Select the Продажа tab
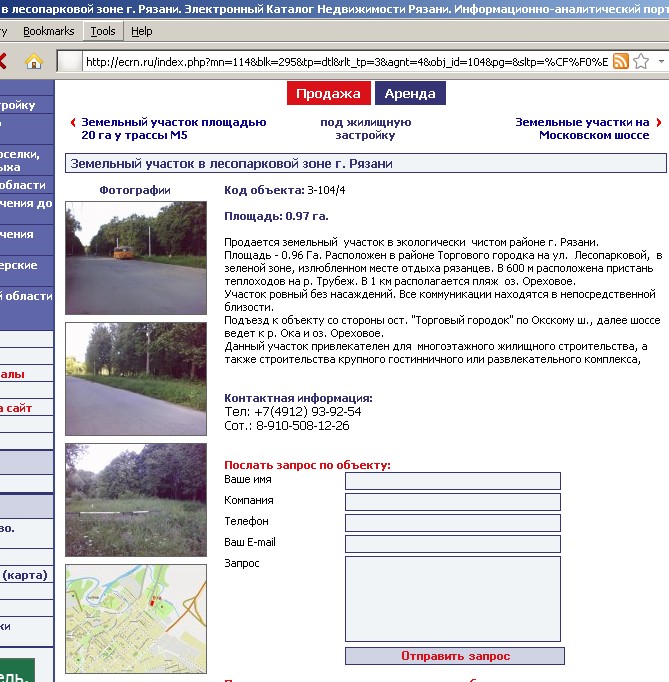Screen dimensions: 669x682 point(328,94)
